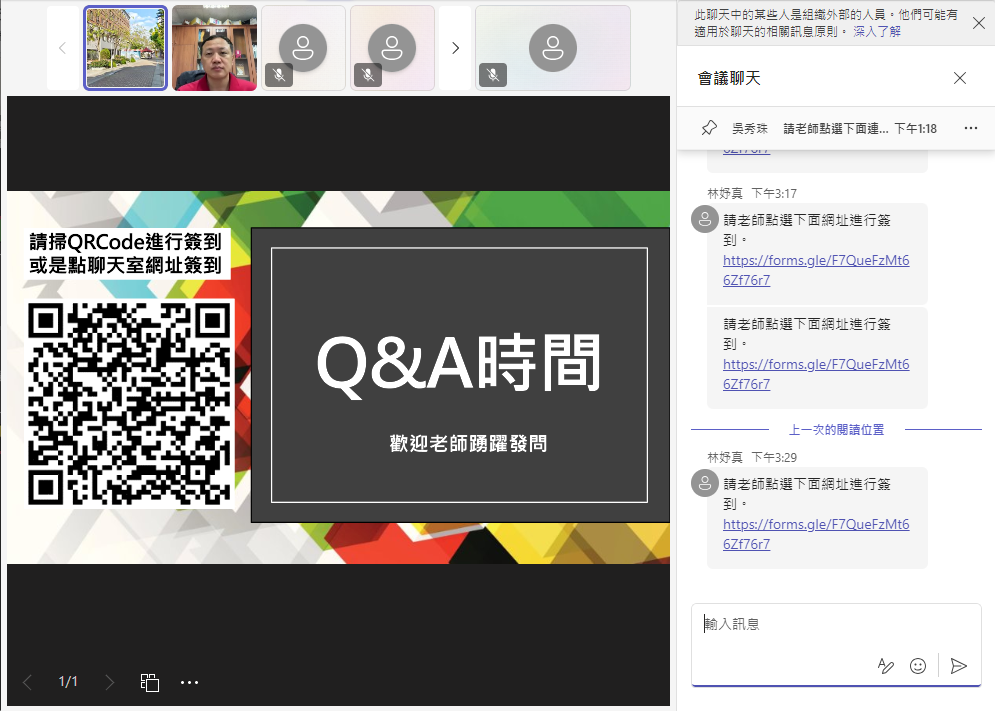
Task: Click the pin icon beside 吳秀珠
Action: (709, 128)
